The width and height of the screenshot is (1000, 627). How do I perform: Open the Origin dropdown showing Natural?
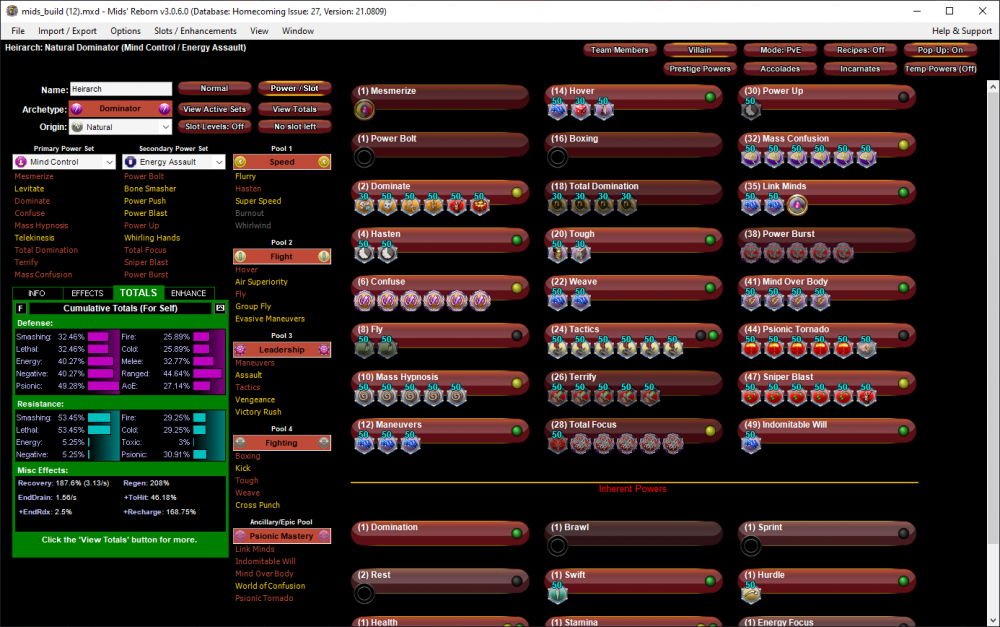tap(120, 127)
